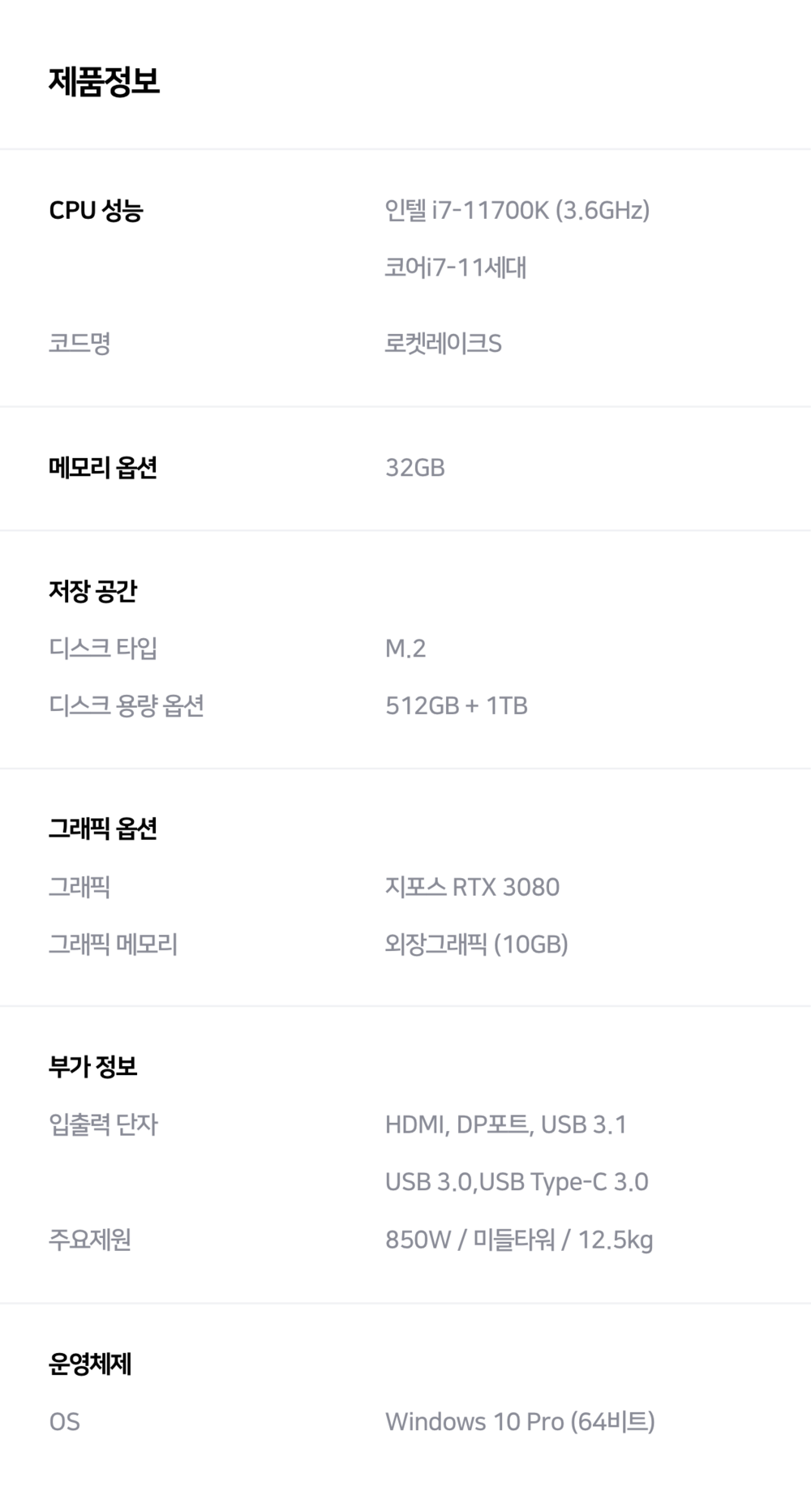Click the 제품정보 page heading
Viewport: 811px width, 1512px height.
(x=104, y=81)
